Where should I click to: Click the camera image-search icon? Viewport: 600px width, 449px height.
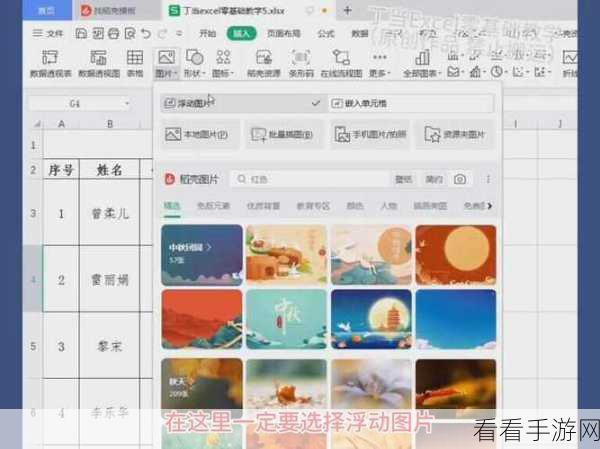click(460, 179)
